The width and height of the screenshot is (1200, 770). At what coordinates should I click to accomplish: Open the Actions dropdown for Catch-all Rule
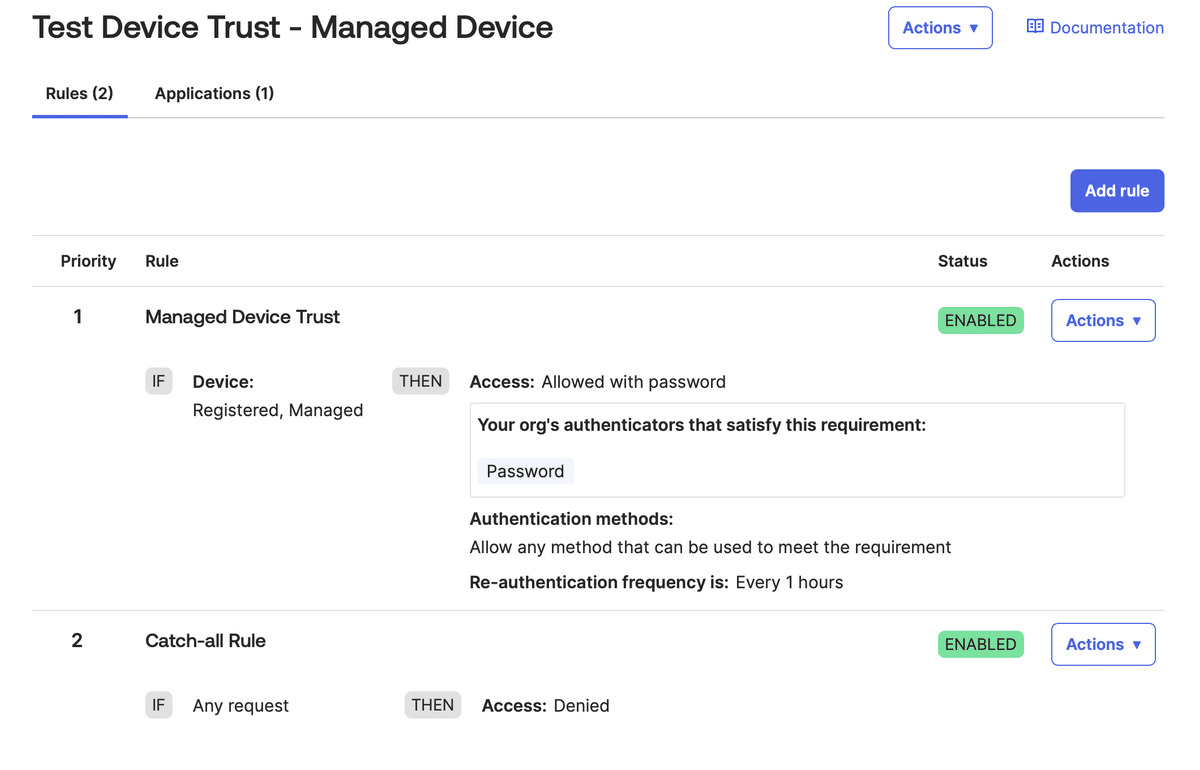pyautogui.click(x=1103, y=644)
